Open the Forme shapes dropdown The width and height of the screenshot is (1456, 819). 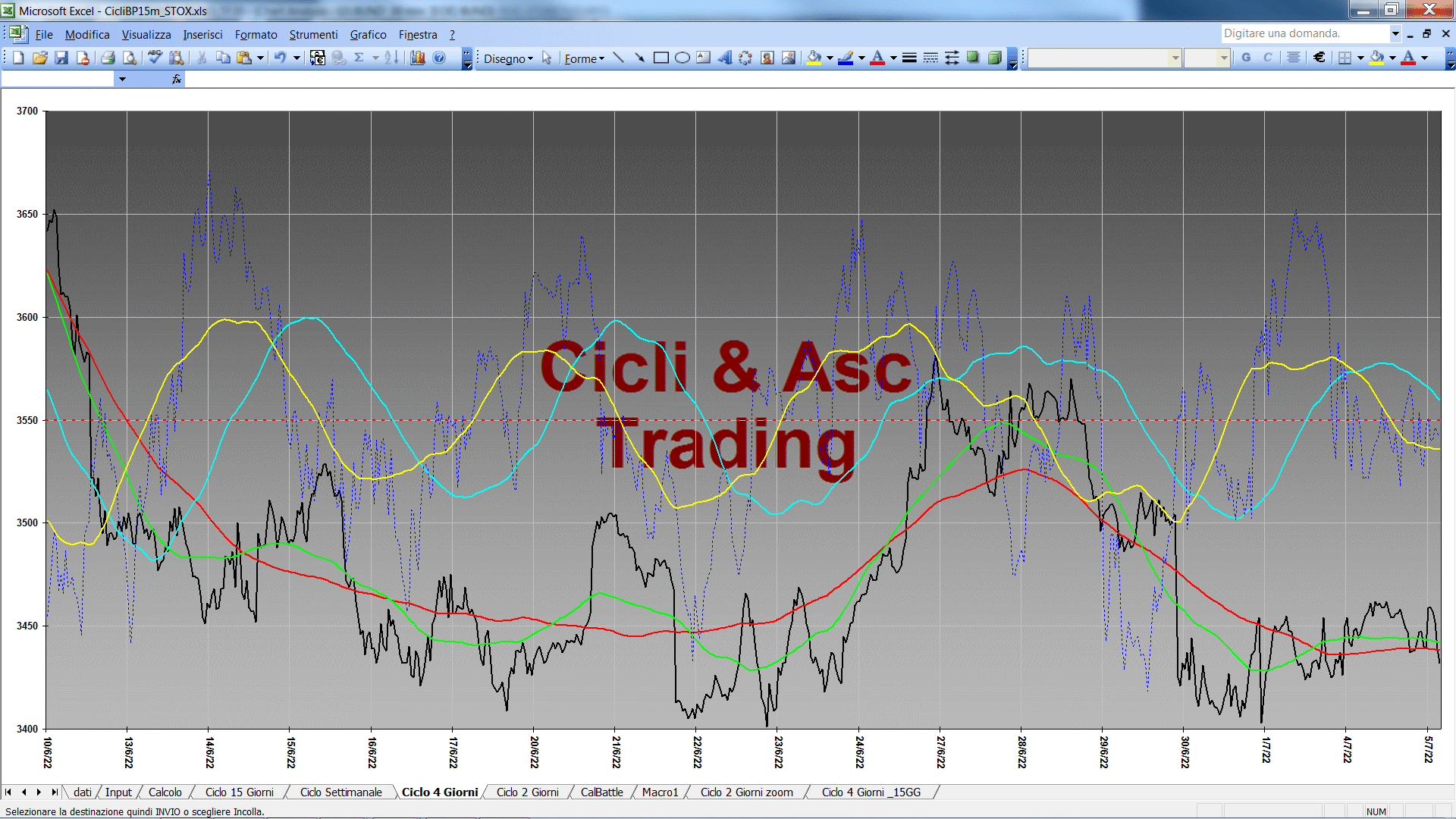584,58
